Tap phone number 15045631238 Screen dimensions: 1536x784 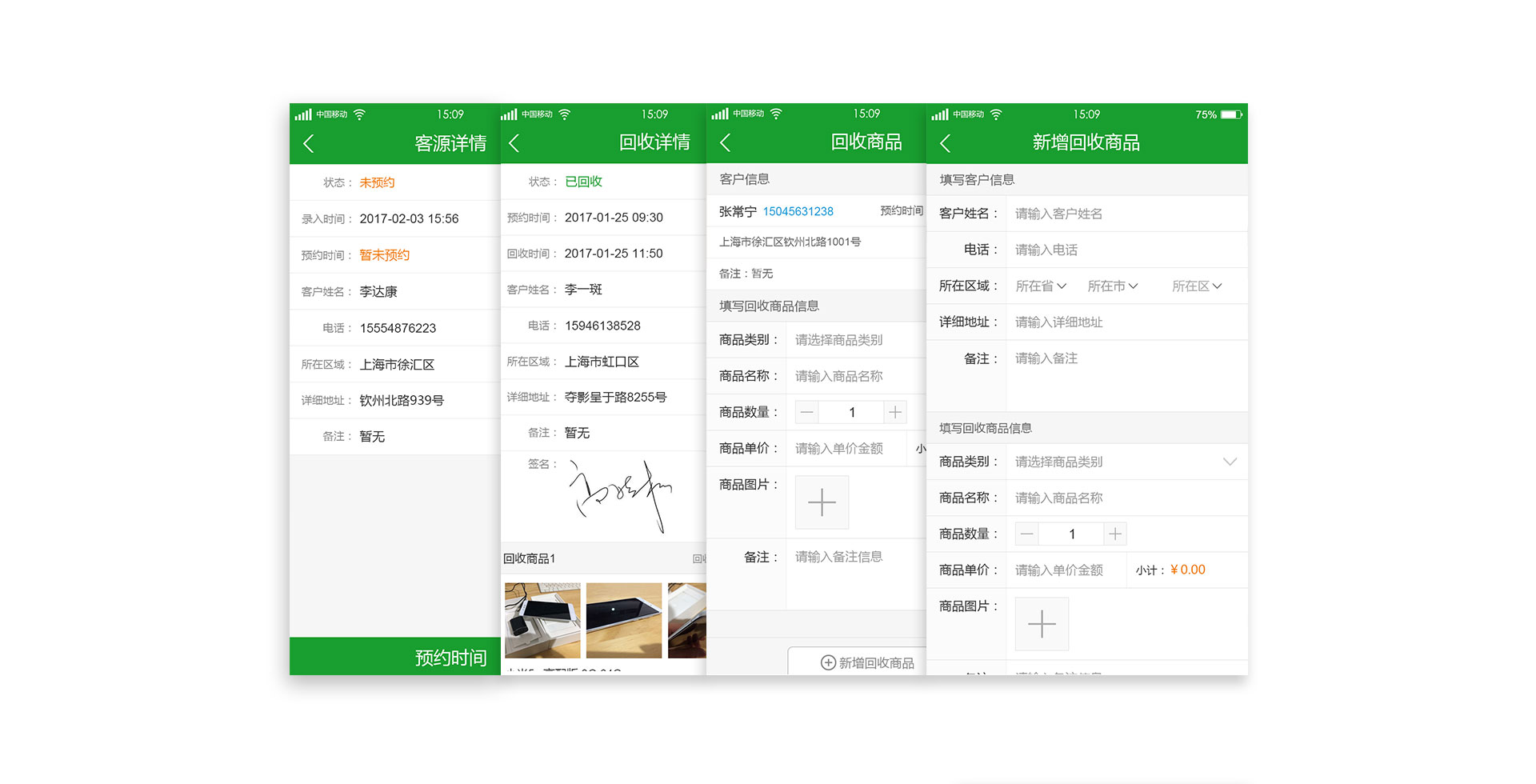coord(798,211)
